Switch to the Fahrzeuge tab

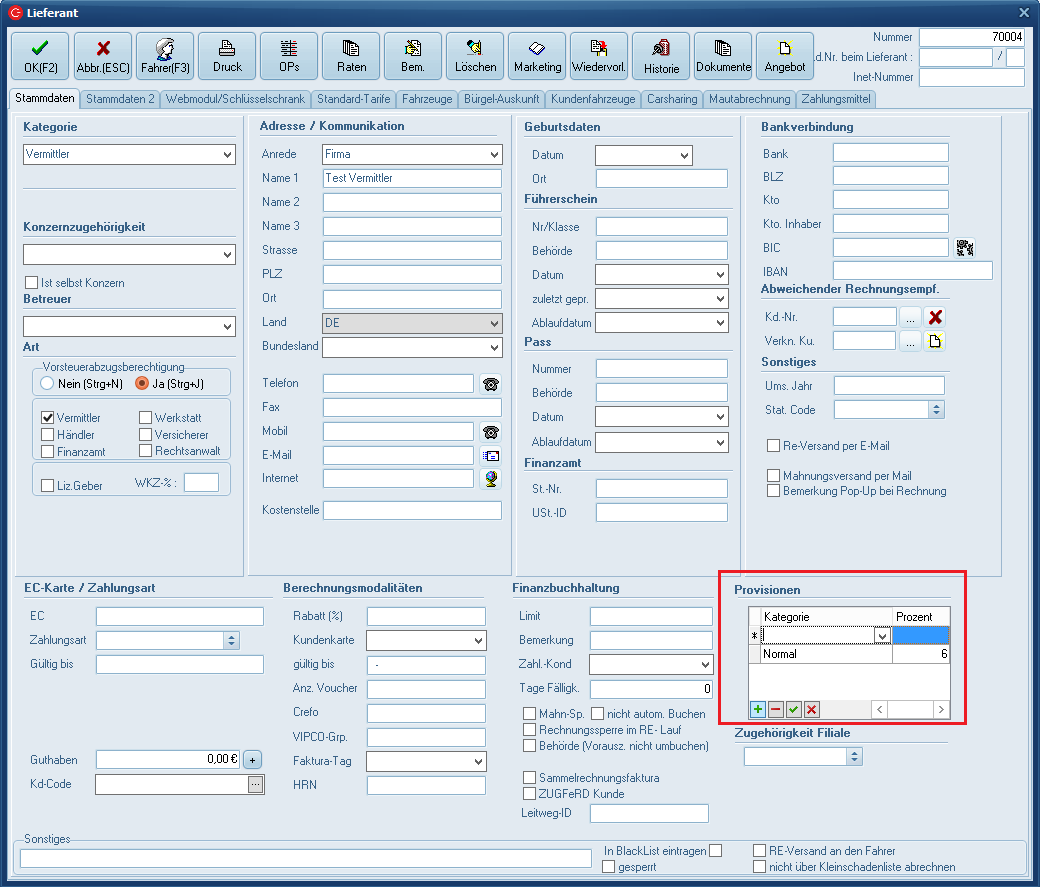tap(428, 99)
